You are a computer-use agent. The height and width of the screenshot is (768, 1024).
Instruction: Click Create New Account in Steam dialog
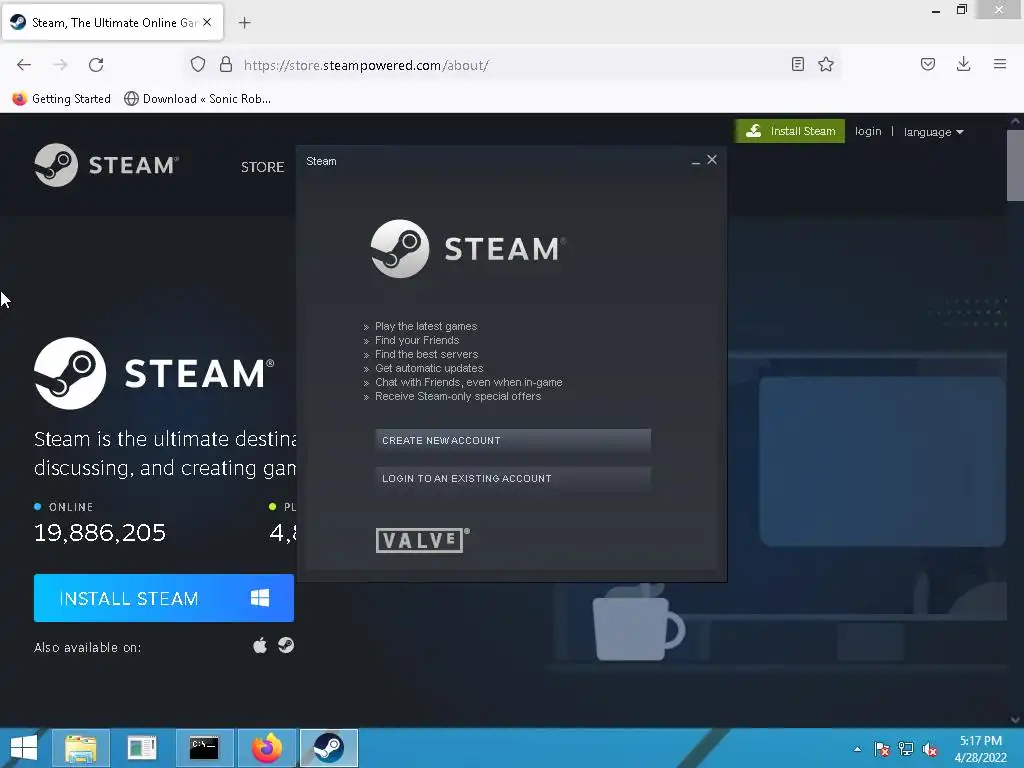[513, 440]
